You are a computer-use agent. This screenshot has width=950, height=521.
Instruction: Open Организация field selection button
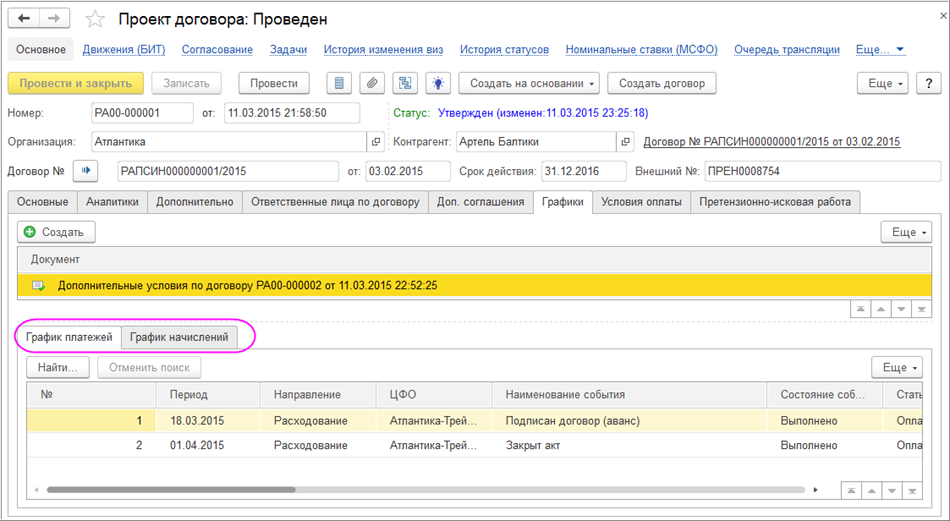coord(377,142)
